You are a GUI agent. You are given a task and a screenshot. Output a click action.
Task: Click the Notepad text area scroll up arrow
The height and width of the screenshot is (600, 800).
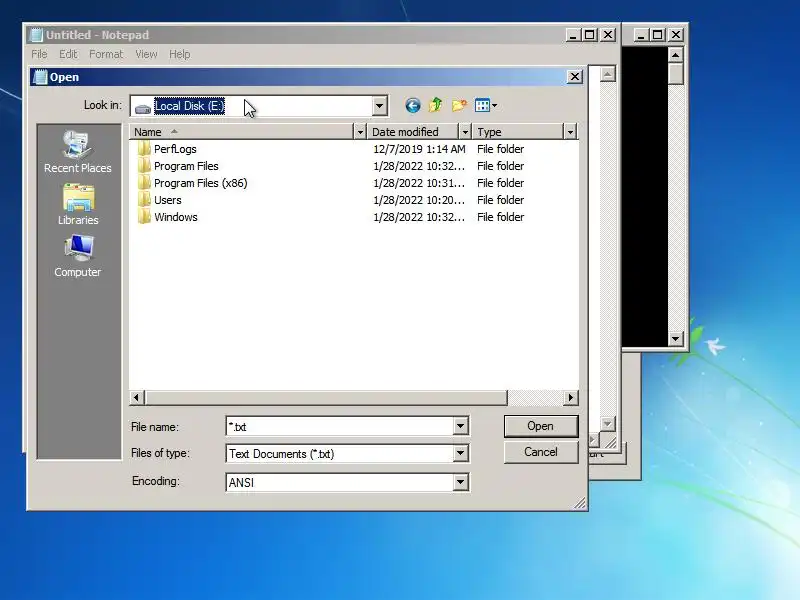(607, 74)
